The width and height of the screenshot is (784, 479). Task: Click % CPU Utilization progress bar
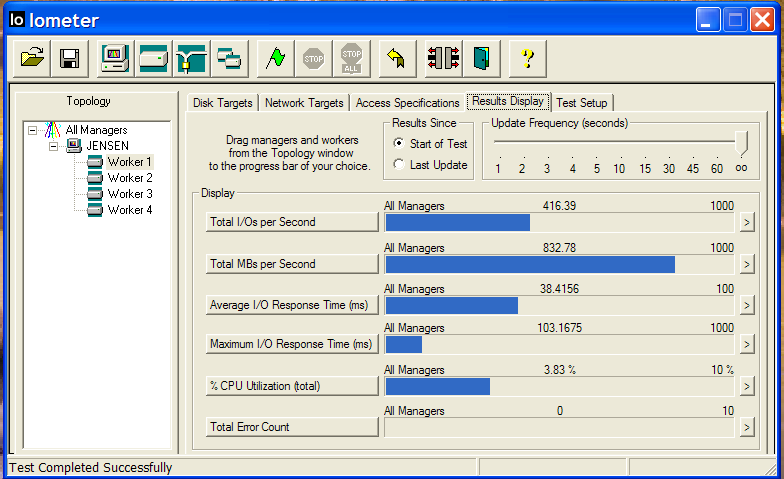click(x=560, y=386)
